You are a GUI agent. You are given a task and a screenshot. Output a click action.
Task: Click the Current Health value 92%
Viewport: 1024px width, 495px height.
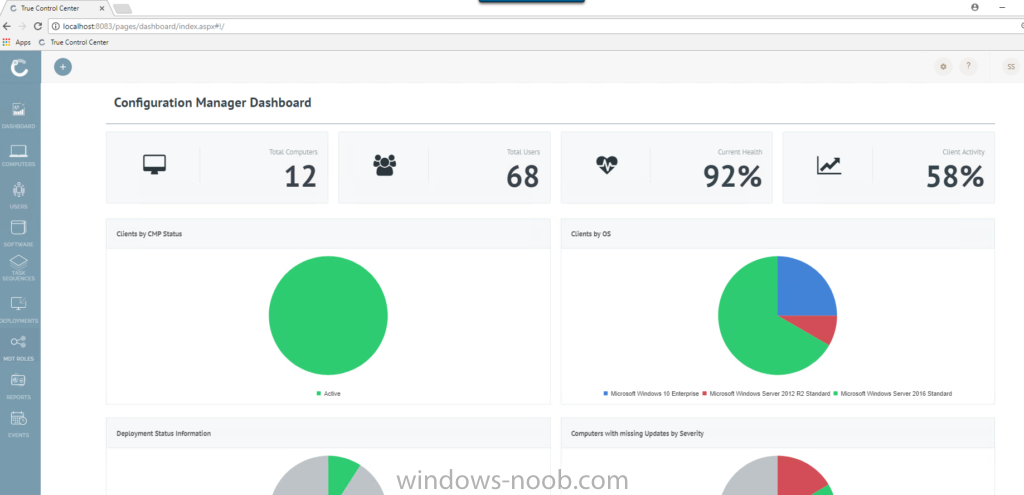click(x=733, y=177)
